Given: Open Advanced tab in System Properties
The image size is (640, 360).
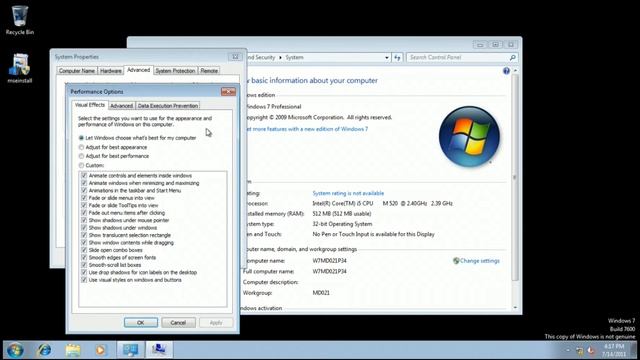Looking at the screenshot, I should [x=138, y=70].
